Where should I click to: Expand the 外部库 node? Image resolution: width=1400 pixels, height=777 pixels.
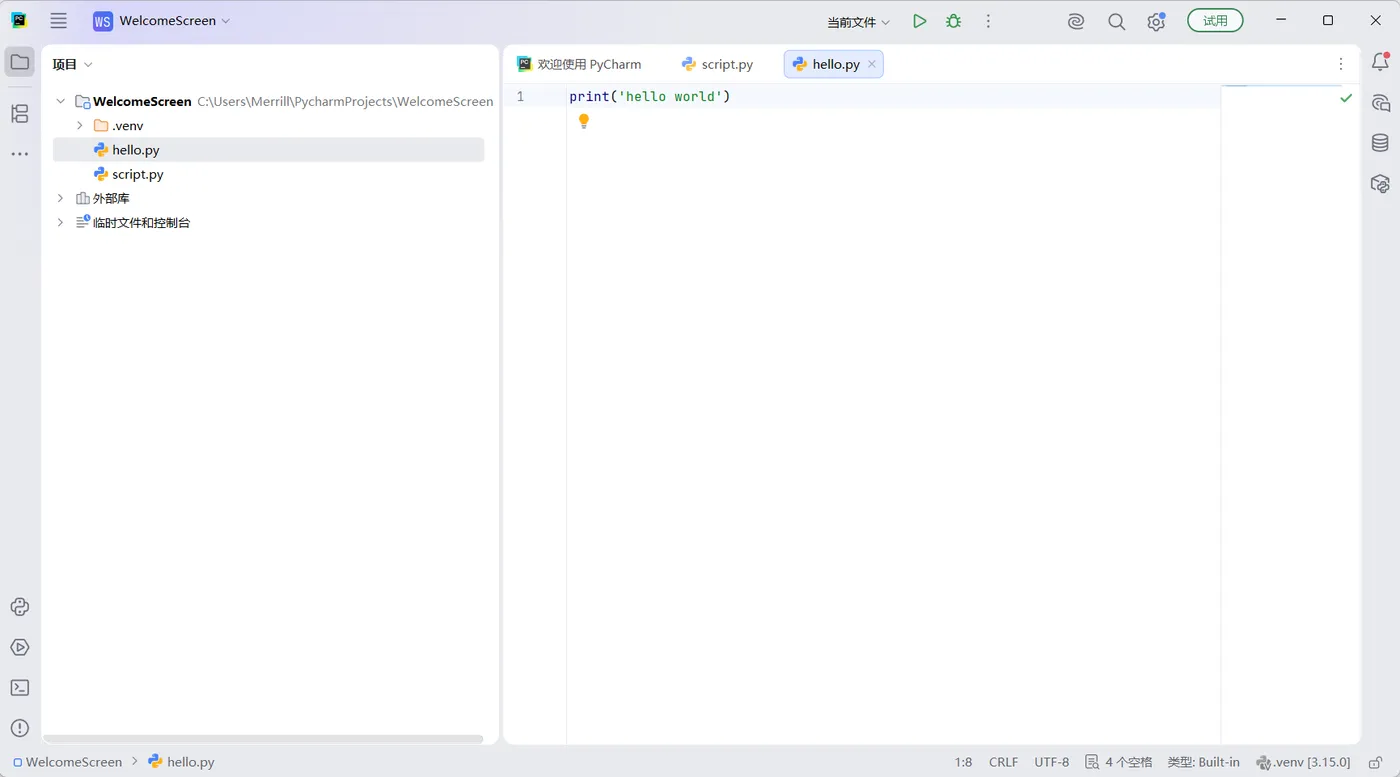pyautogui.click(x=61, y=198)
